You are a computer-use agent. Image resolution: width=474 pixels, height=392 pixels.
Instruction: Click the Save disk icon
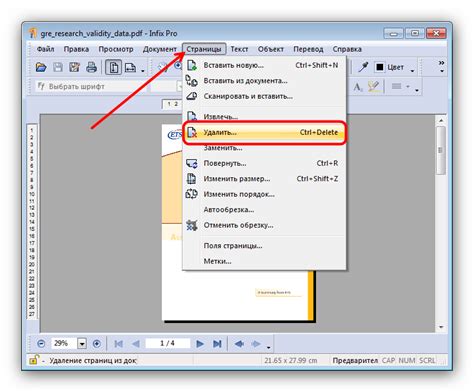pyautogui.click(x=58, y=68)
